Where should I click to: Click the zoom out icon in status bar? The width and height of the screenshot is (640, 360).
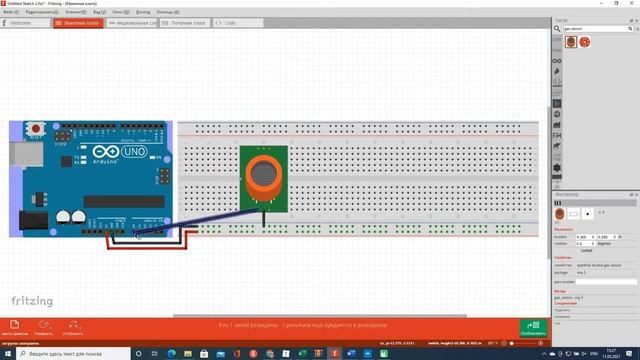point(504,343)
